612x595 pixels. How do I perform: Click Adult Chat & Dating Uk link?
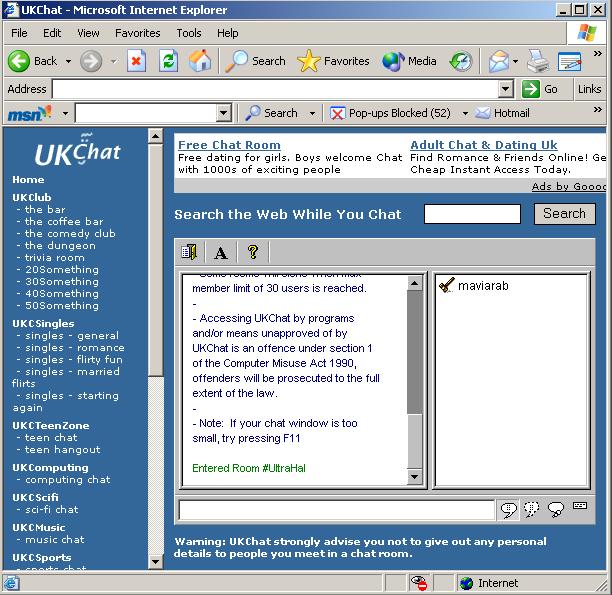click(x=484, y=145)
